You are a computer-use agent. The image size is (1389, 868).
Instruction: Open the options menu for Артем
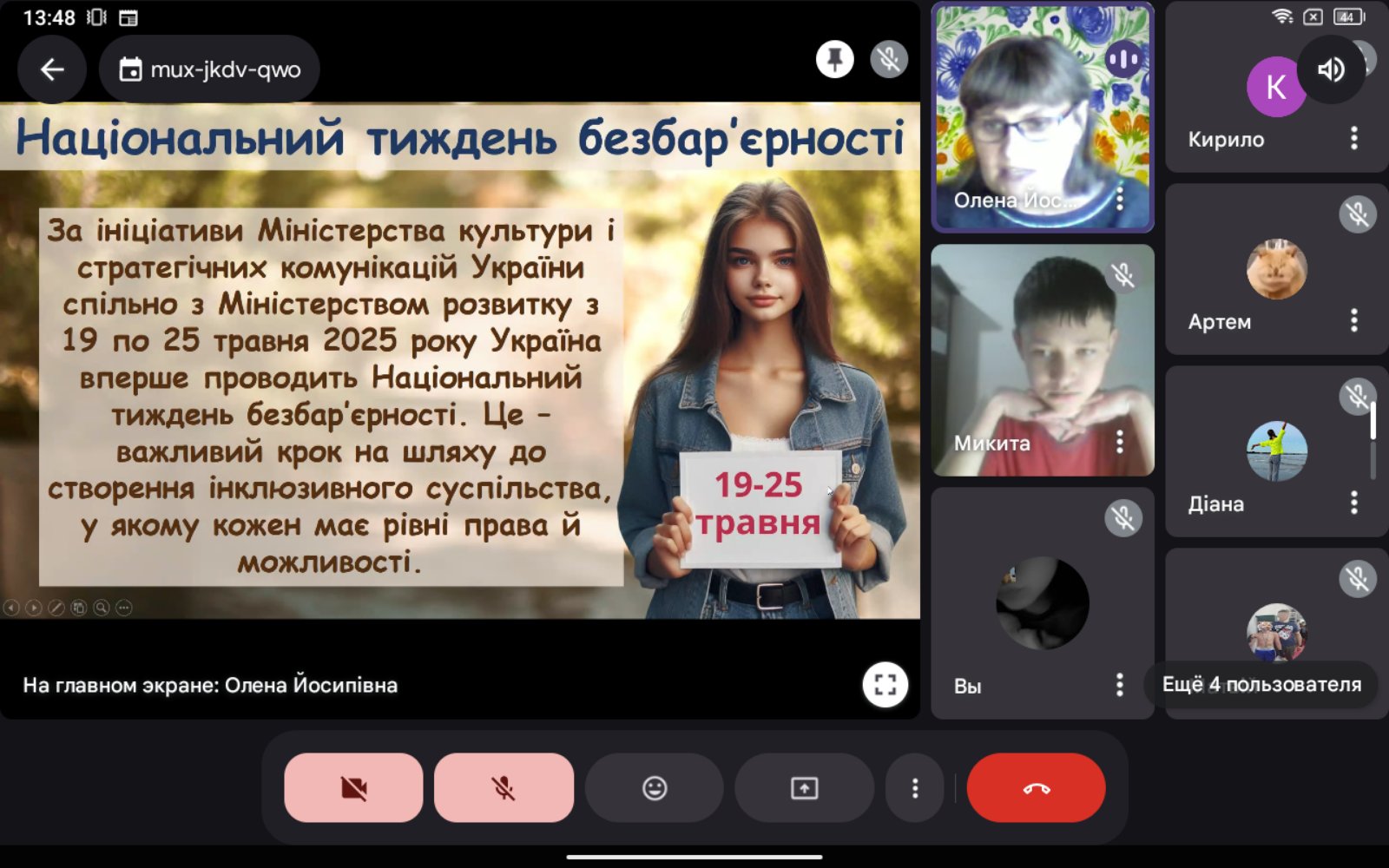click(1354, 320)
